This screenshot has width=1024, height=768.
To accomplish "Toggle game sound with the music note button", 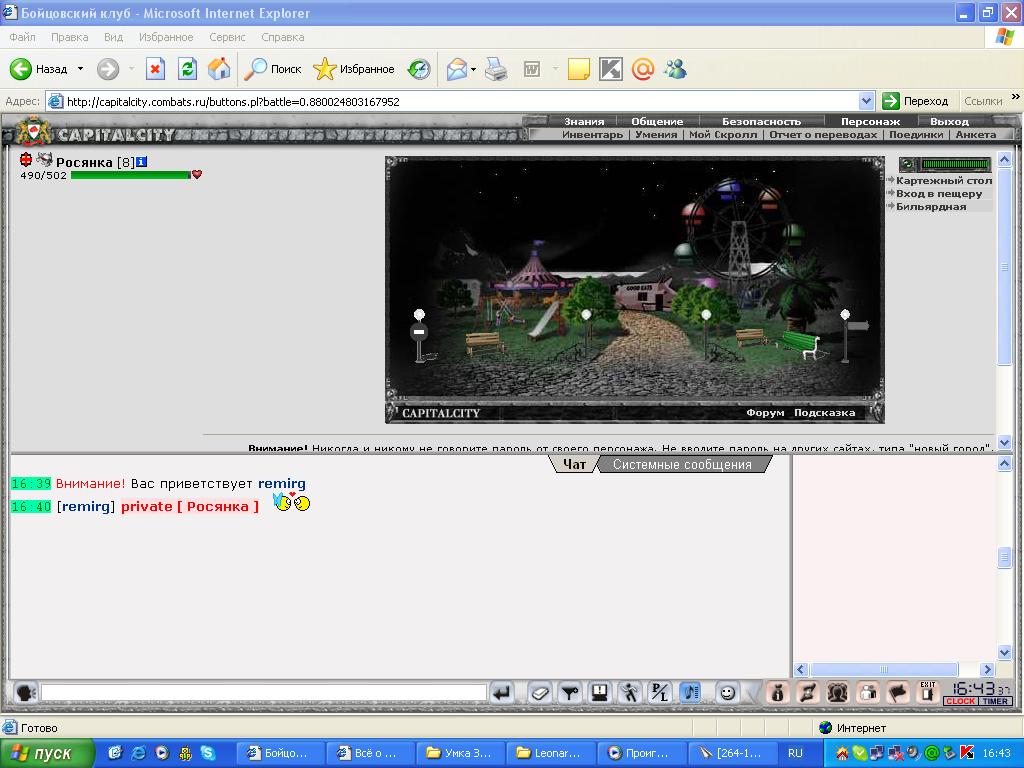I will point(690,692).
